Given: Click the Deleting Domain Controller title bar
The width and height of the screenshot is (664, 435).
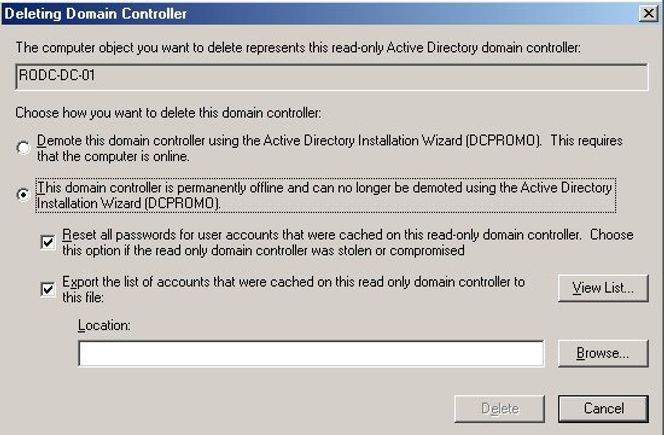Looking at the screenshot, I should 320,14.
